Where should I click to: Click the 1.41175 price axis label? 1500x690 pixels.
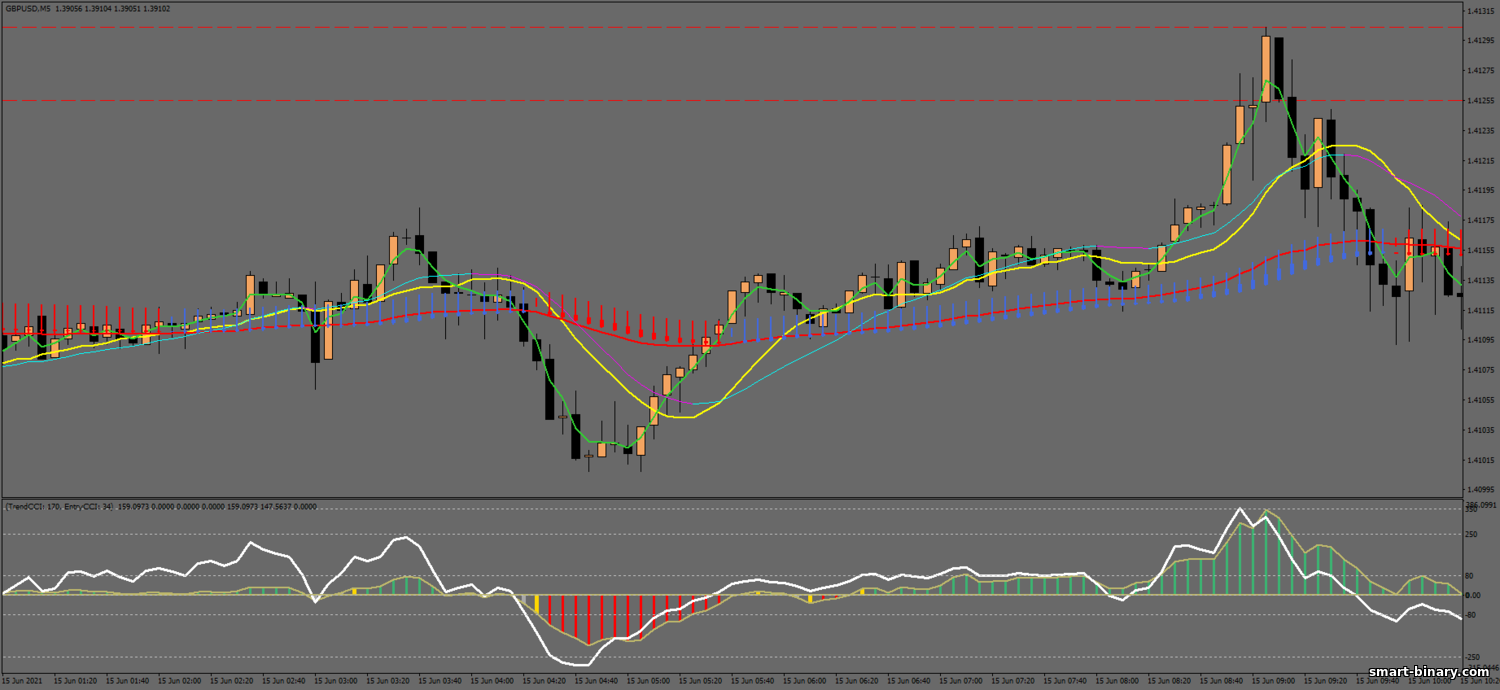tap(1480, 220)
